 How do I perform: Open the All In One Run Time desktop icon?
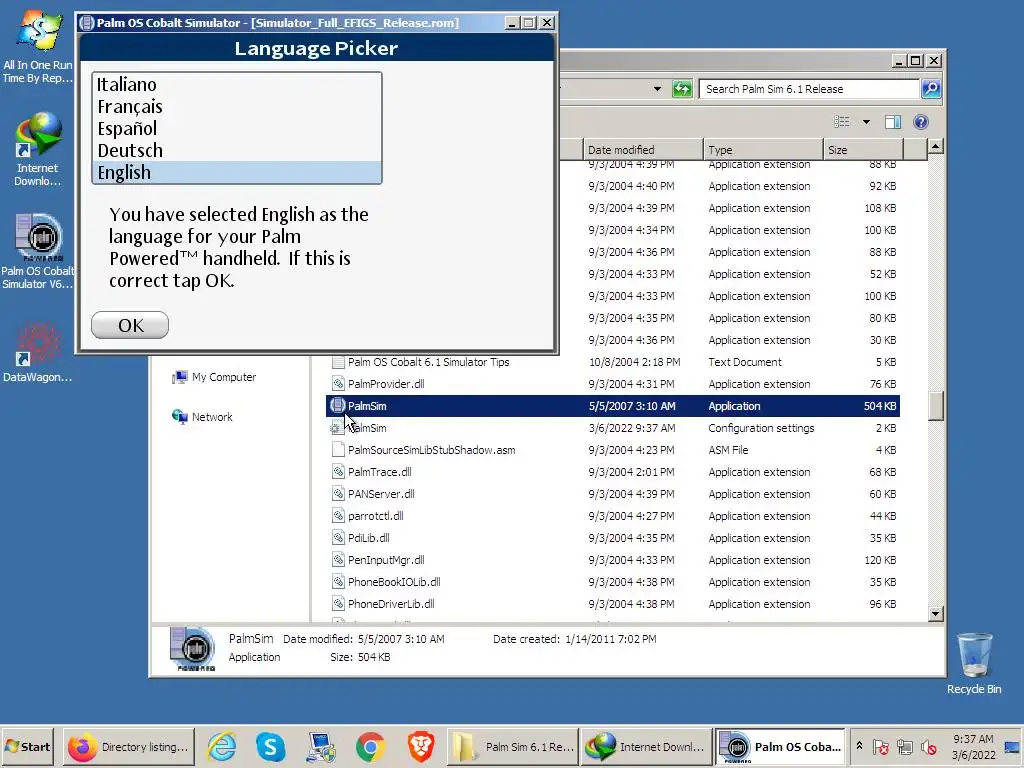(x=37, y=47)
